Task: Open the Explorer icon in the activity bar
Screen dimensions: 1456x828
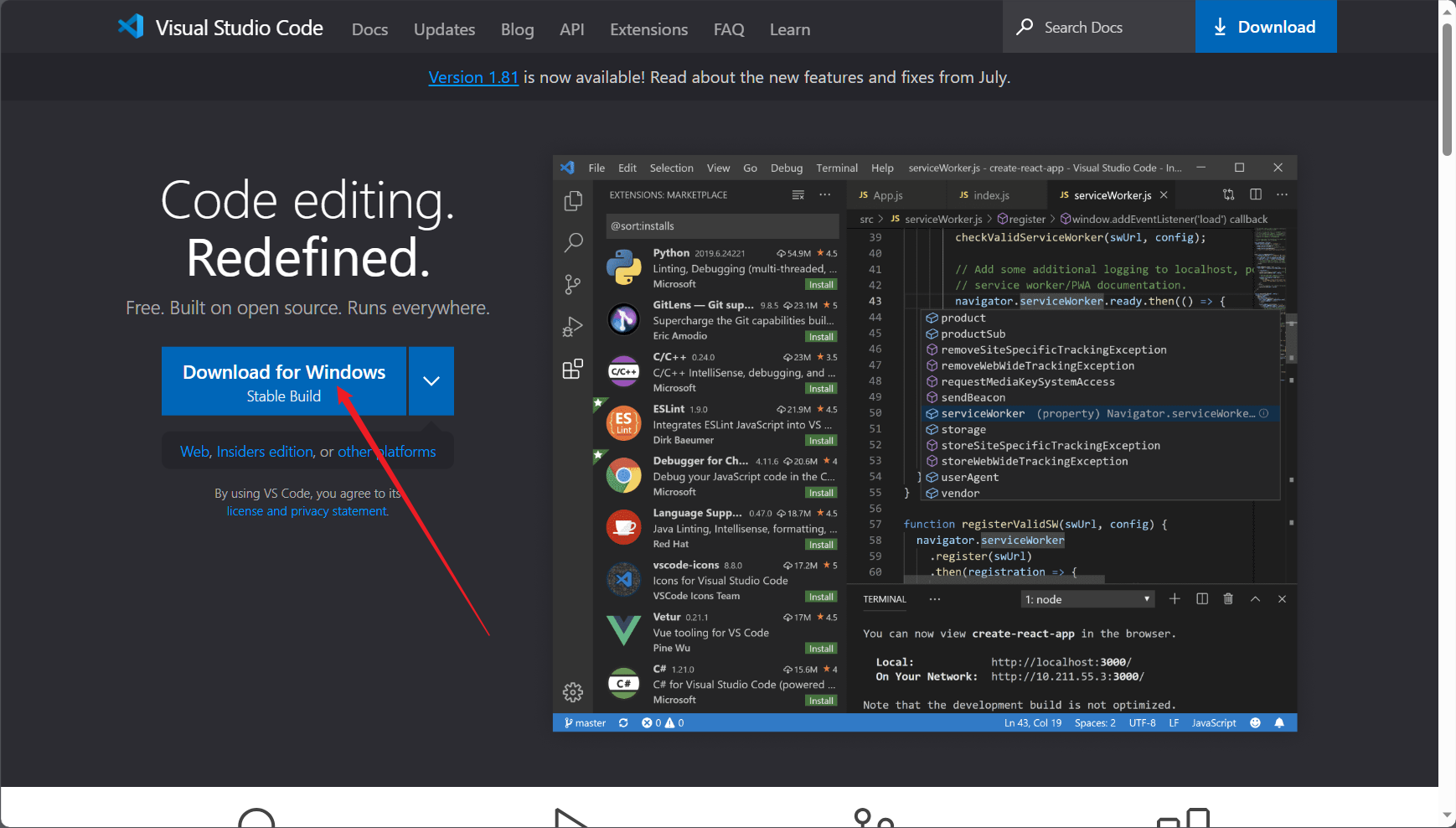Action: pyautogui.click(x=573, y=201)
